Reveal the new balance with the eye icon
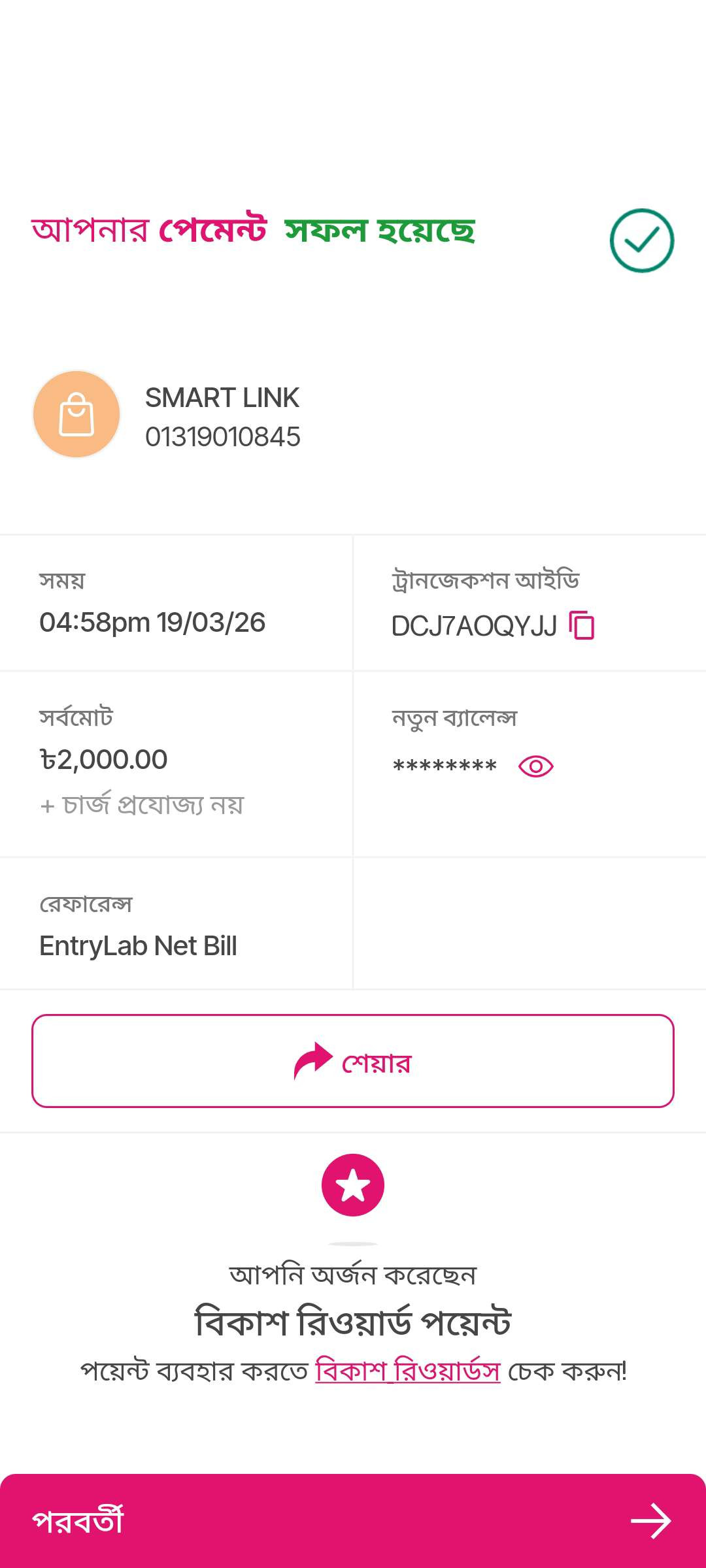 535,766
